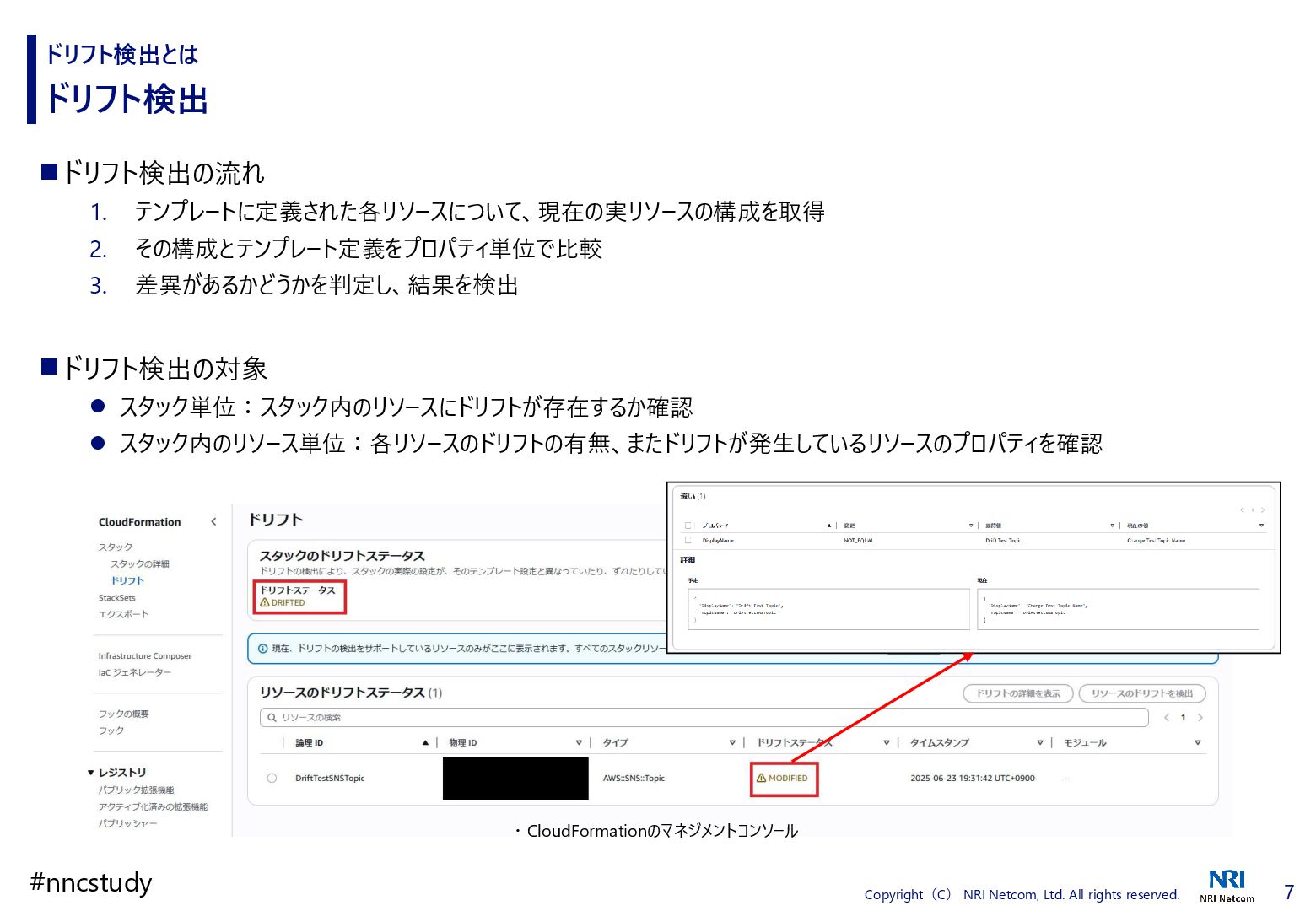This screenshot has width=1316, height=911.
Task: Click the MODIFIED status text
Action: pyautogui.click(x=788, y=779)
